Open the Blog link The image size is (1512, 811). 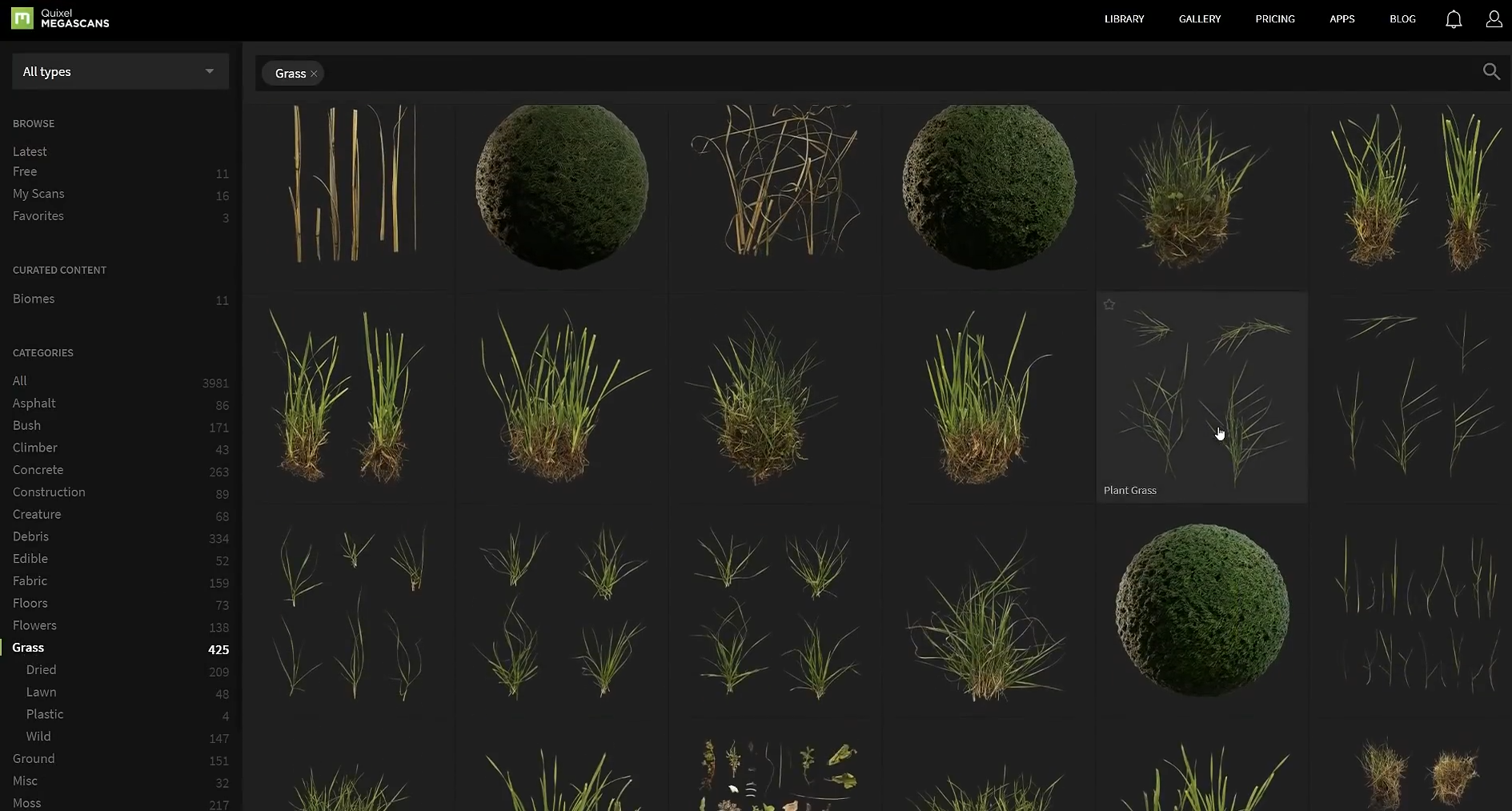click(x=1402, y=19)
